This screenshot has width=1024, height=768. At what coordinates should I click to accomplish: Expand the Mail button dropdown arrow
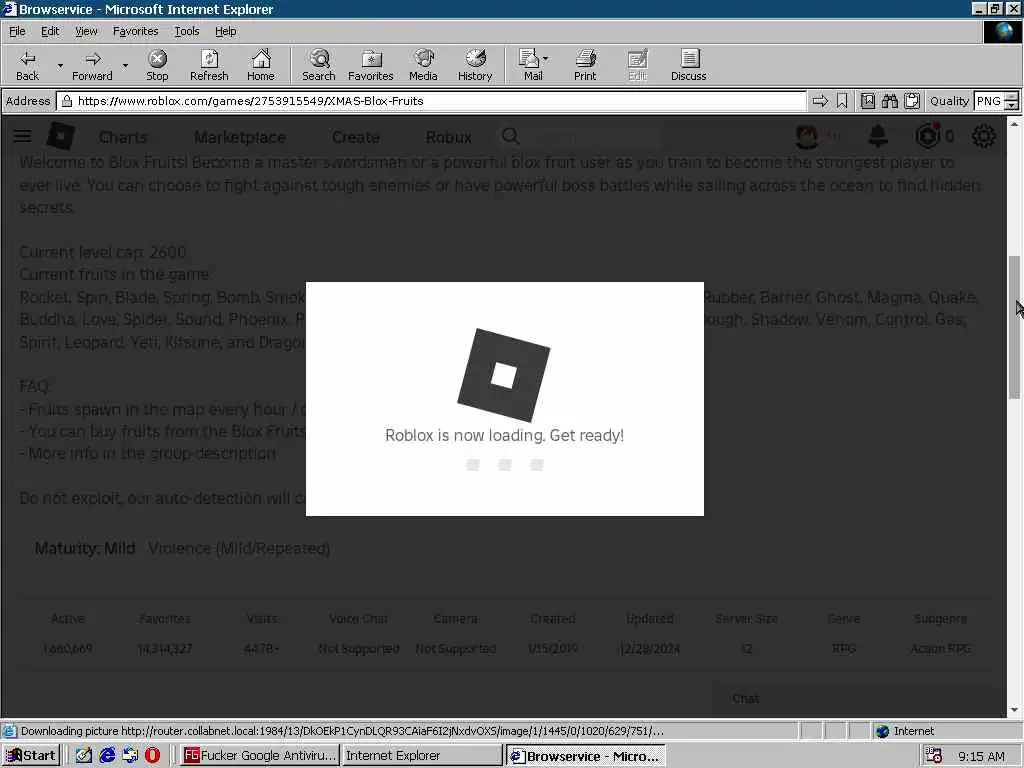pyautogui.click(x=546, y=59)
